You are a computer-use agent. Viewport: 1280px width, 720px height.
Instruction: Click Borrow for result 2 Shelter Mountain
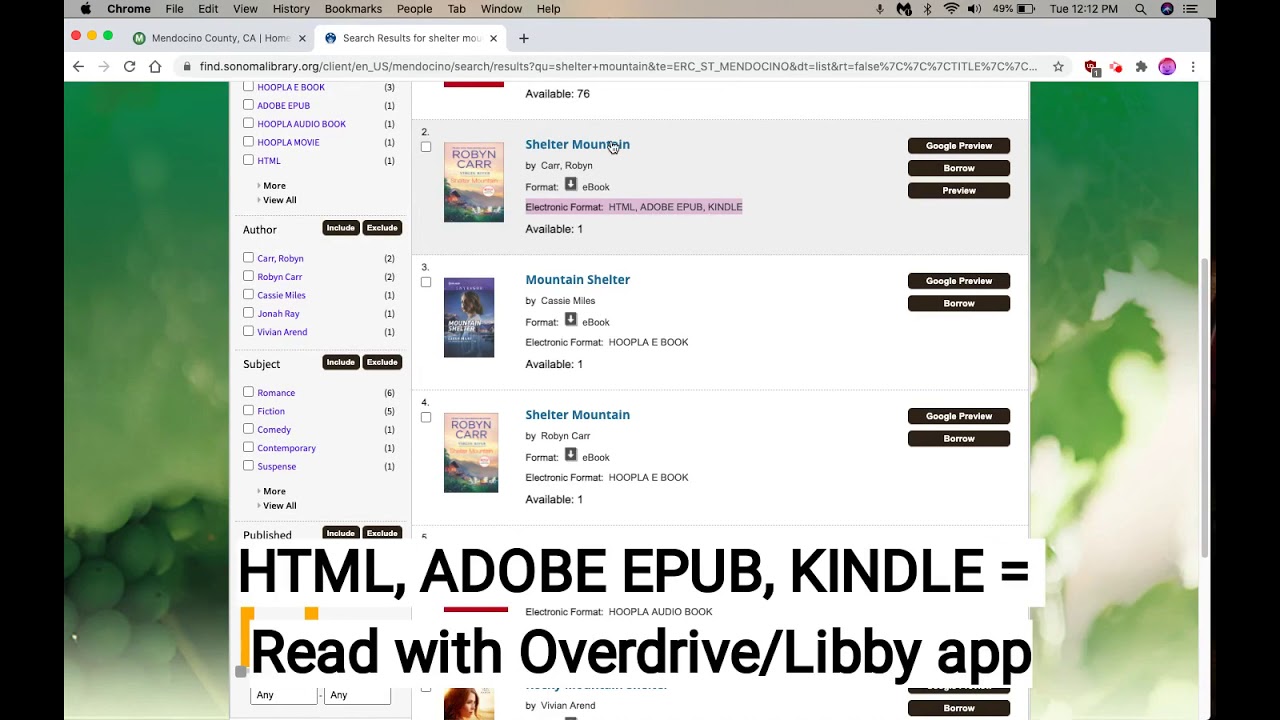pos(959,168)
